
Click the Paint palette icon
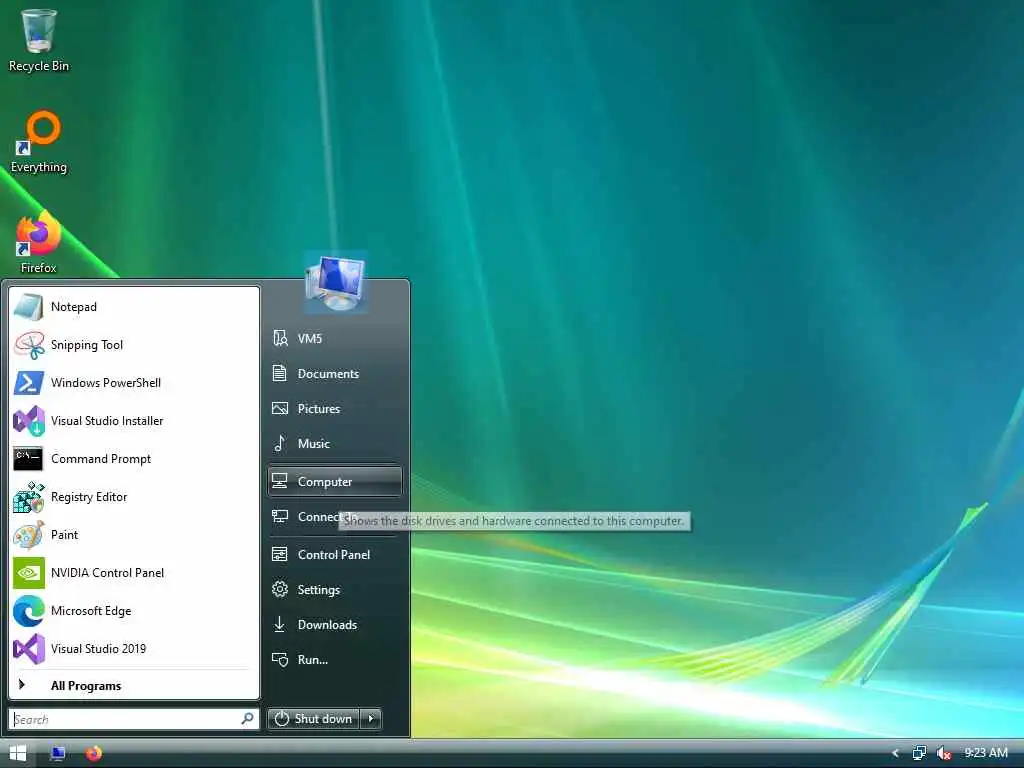(x=28, y=535)
